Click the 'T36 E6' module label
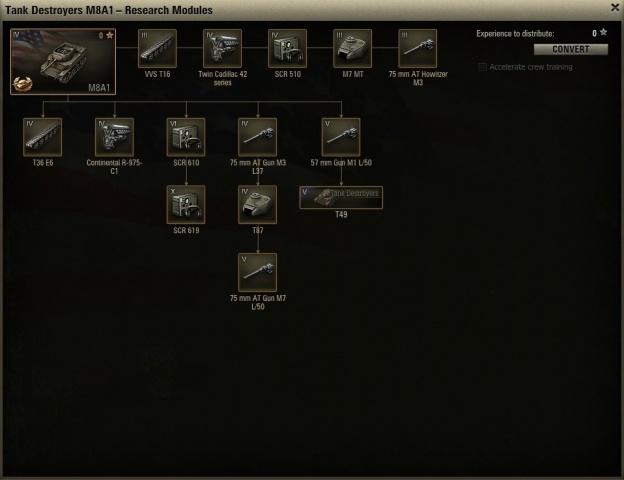624x480 pixels. point(43,163)
